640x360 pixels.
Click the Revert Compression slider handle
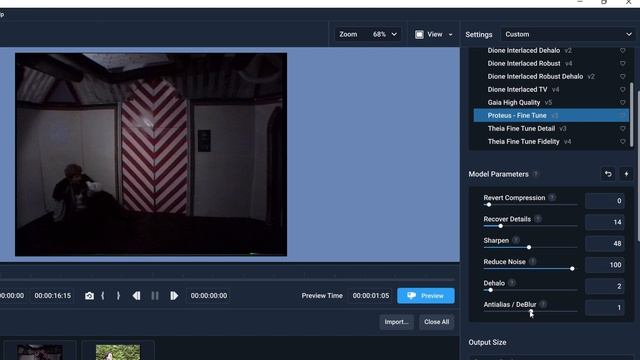(489, 204)
